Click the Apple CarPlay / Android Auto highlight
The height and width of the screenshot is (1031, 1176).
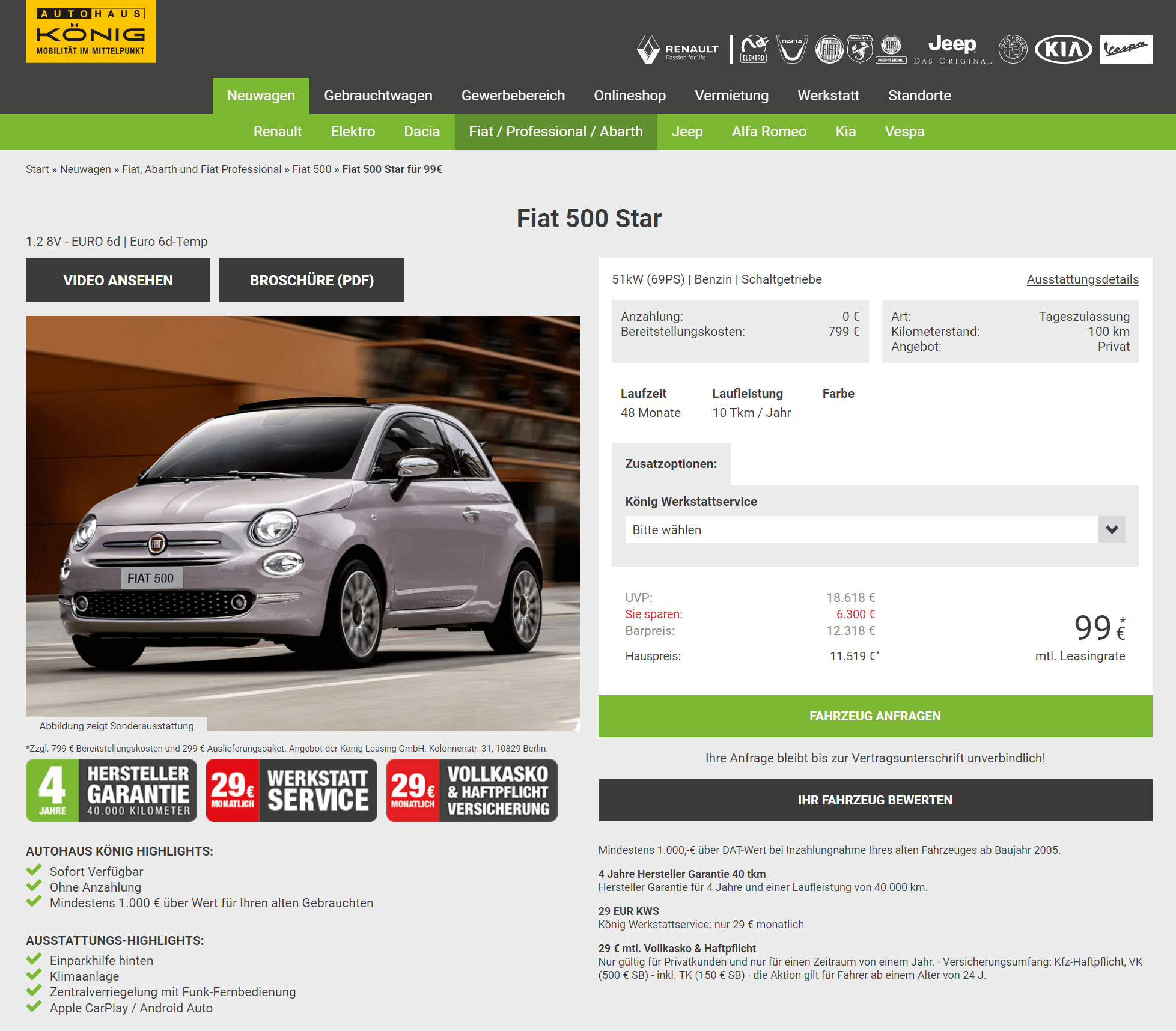[x=131, y=1008]
